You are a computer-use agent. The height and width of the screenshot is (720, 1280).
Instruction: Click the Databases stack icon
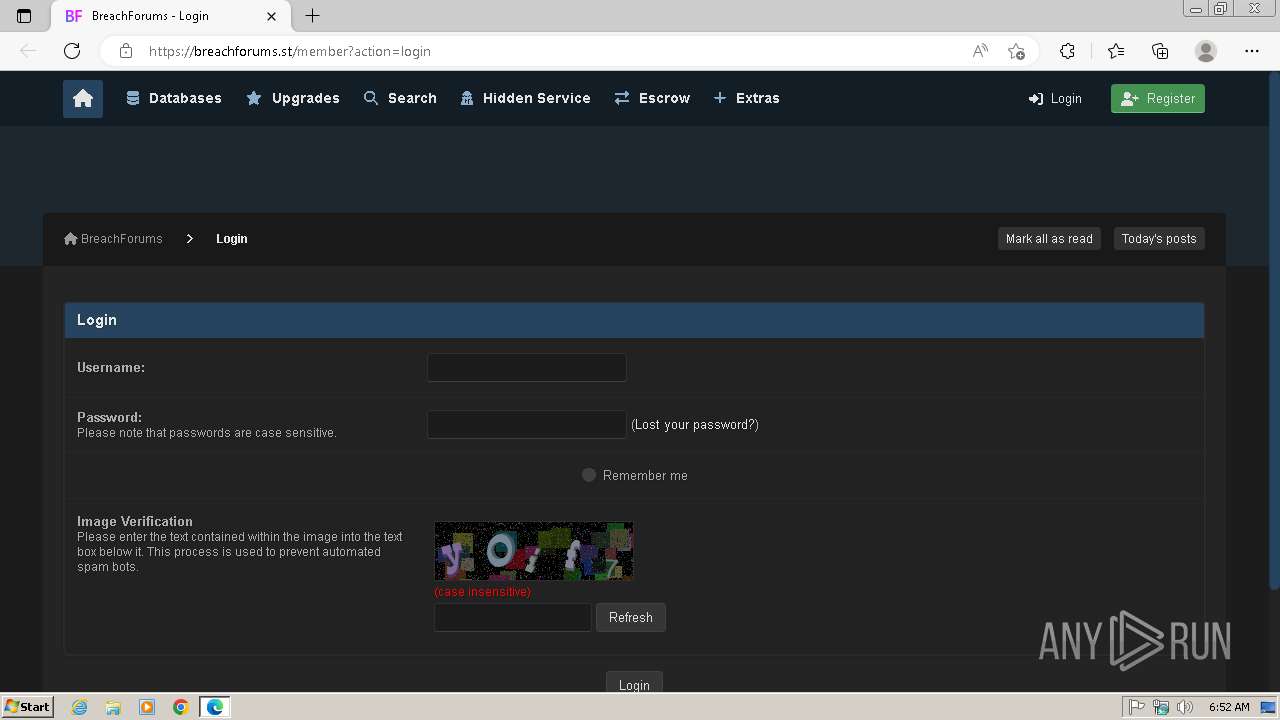click(133, 98)
